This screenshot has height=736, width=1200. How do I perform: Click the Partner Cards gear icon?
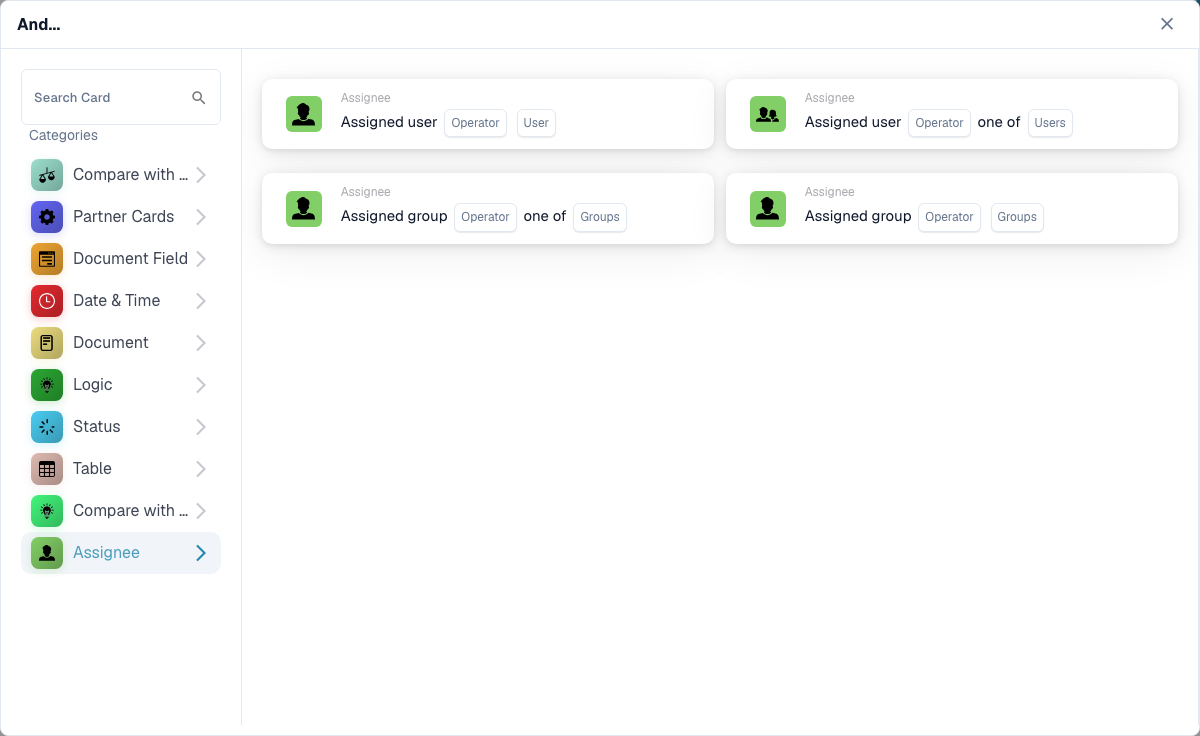pos(47,217)
